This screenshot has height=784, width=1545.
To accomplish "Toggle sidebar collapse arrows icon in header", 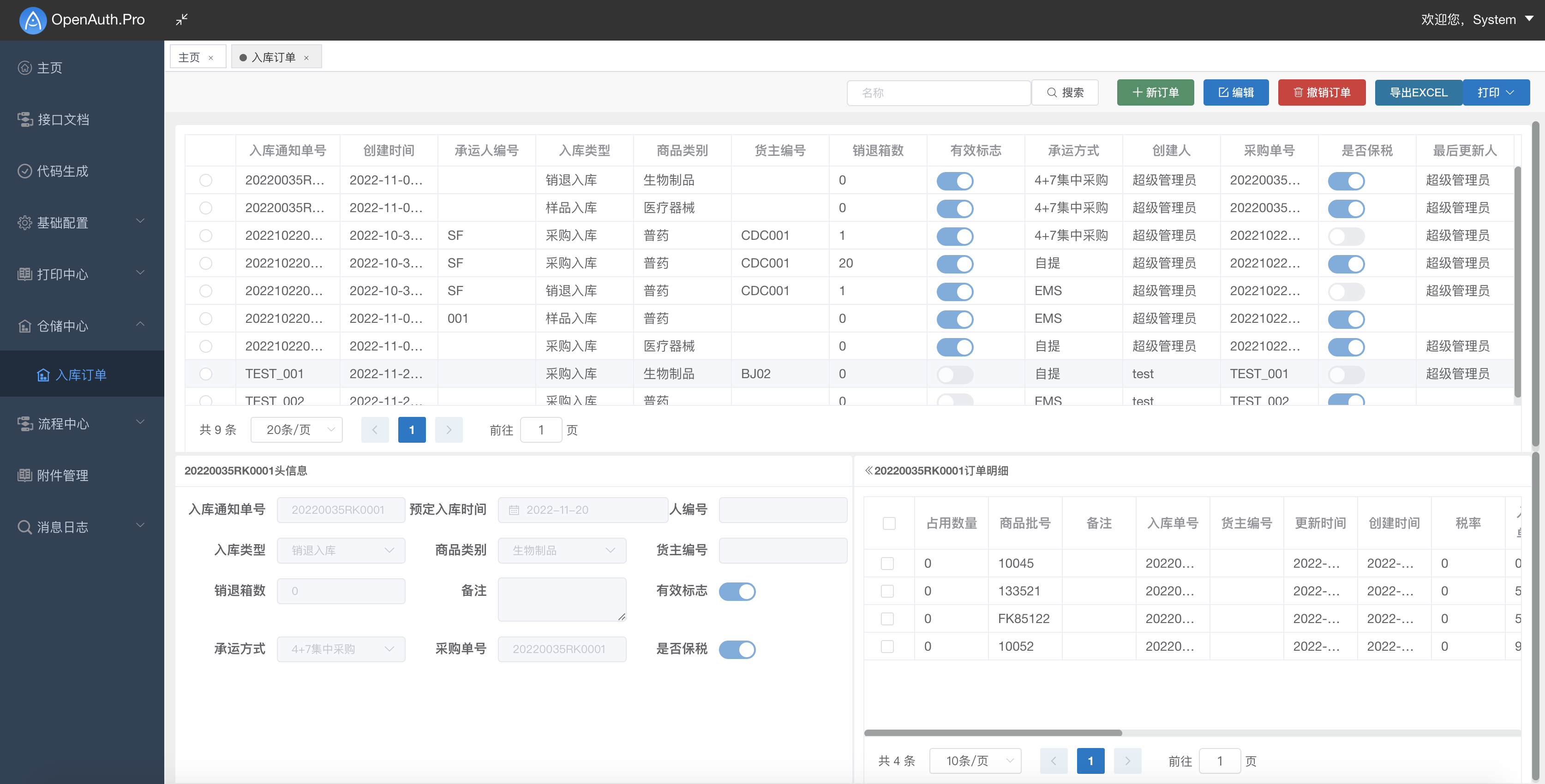I will tap(182, 20).
